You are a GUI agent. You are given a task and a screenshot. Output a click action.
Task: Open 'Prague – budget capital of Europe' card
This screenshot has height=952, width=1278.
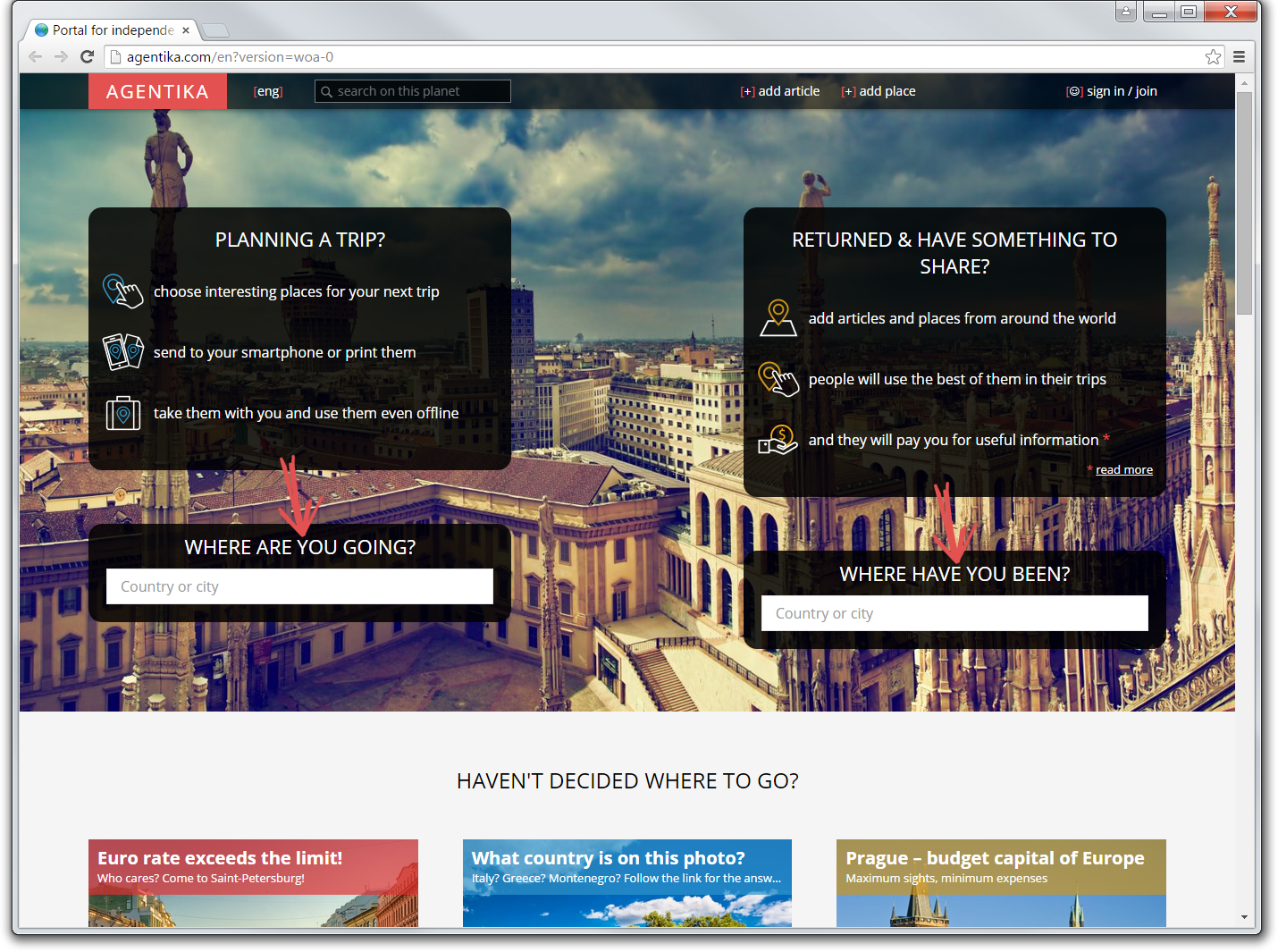1001,883
